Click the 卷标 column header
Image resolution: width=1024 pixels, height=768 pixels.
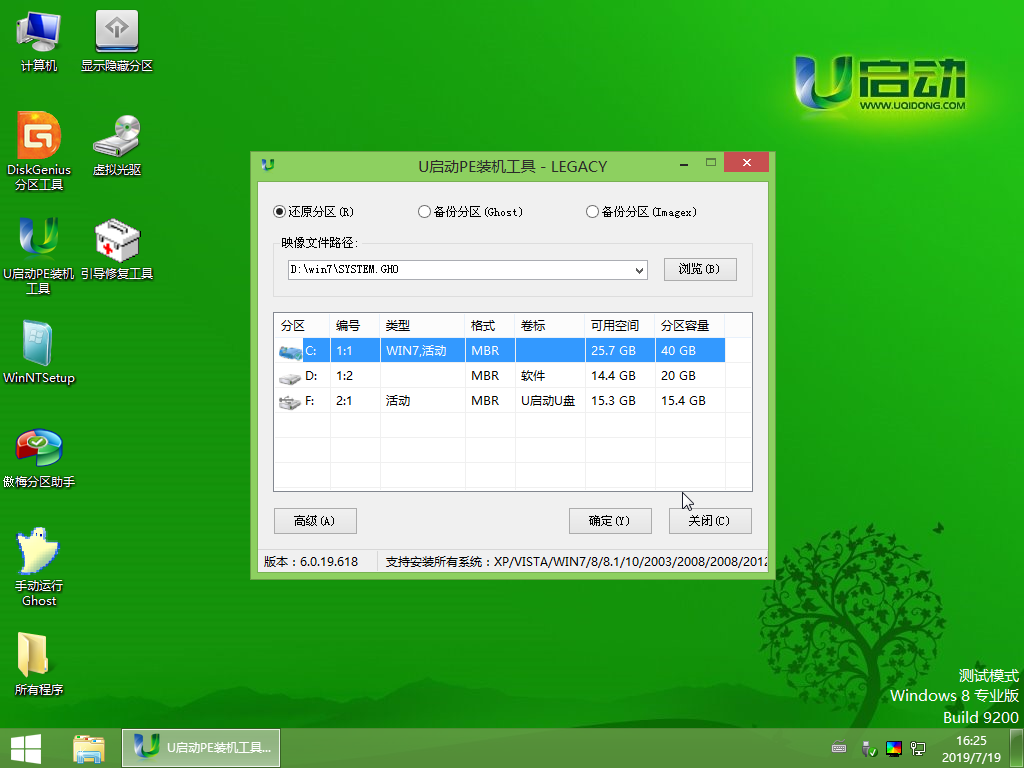[x=550, y=325]
